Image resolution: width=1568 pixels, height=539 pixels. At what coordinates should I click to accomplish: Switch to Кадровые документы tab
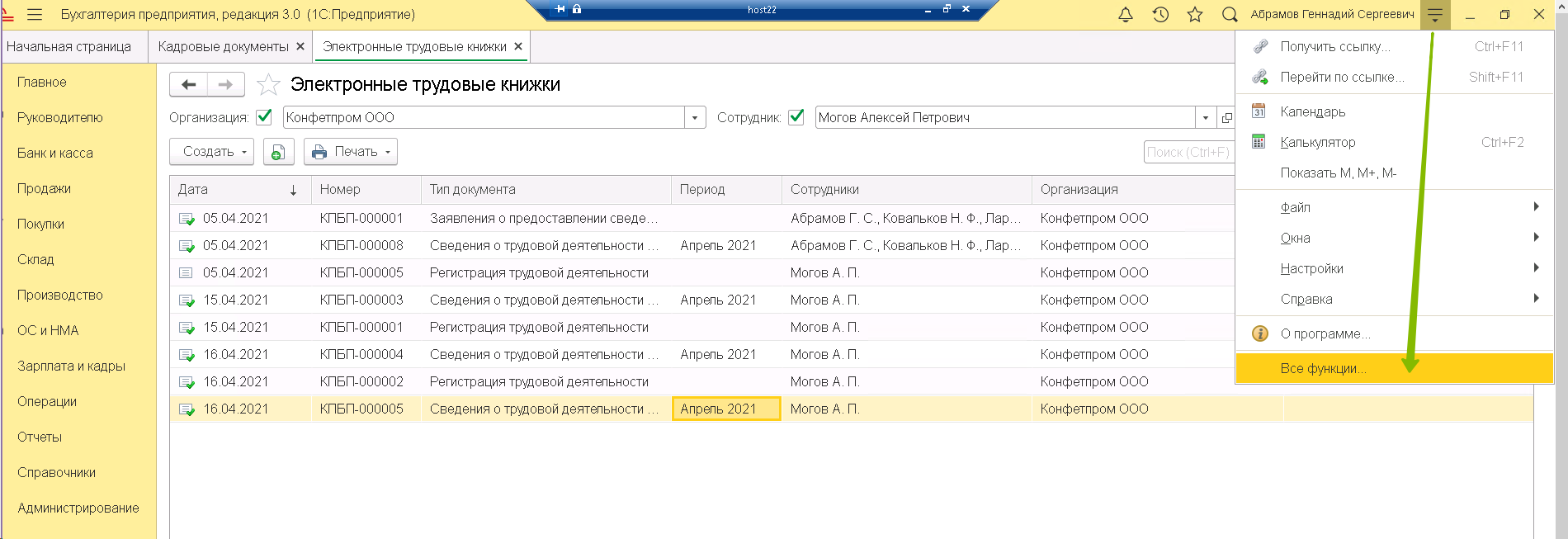223,47
